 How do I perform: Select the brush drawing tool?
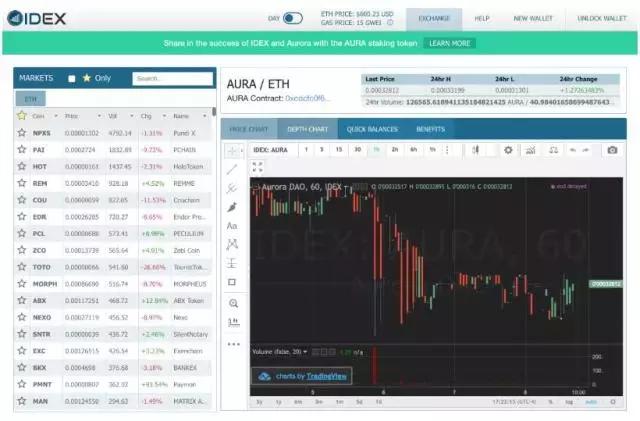coord(232,207)
